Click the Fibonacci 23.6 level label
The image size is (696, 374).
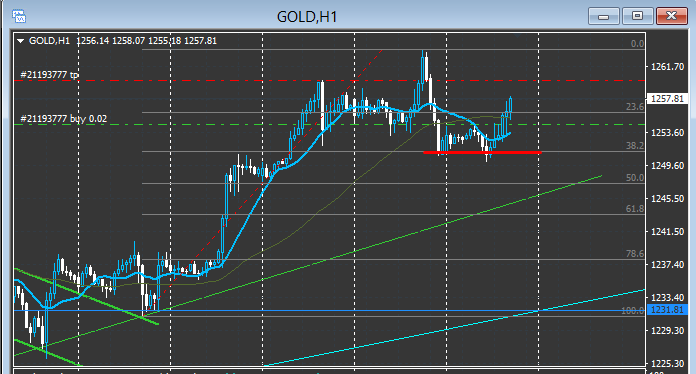point(635,106)
